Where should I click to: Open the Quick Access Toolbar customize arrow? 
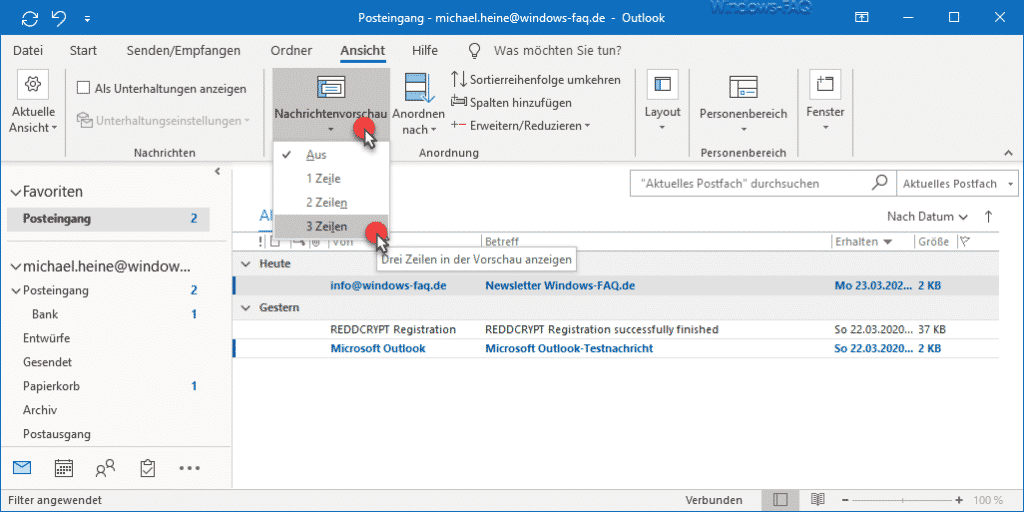tap(88, 18)
